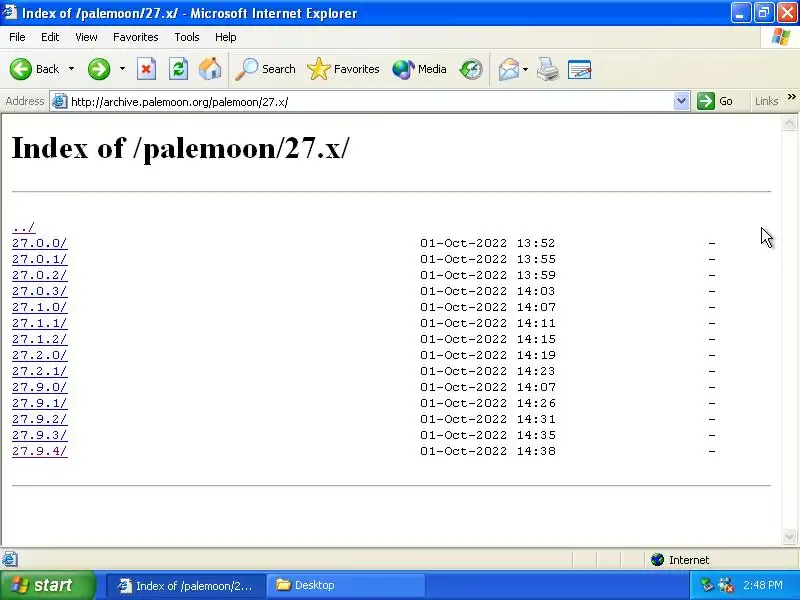This screenshot has height=600, width=800.
Task: Open the parent directory ../ link
Action: pyautogui.click(x=23, y=227)
